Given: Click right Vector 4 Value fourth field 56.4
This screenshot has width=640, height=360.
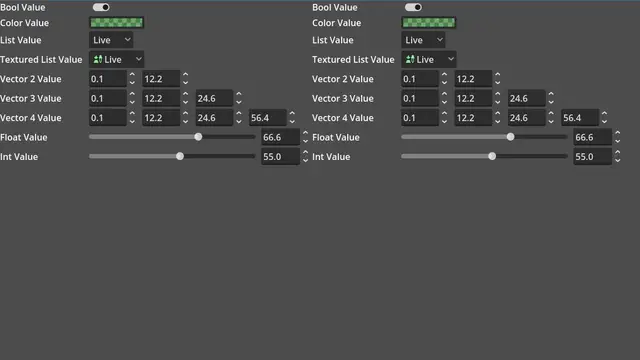Looking at the screenshot, I should (x=580, y=118).
